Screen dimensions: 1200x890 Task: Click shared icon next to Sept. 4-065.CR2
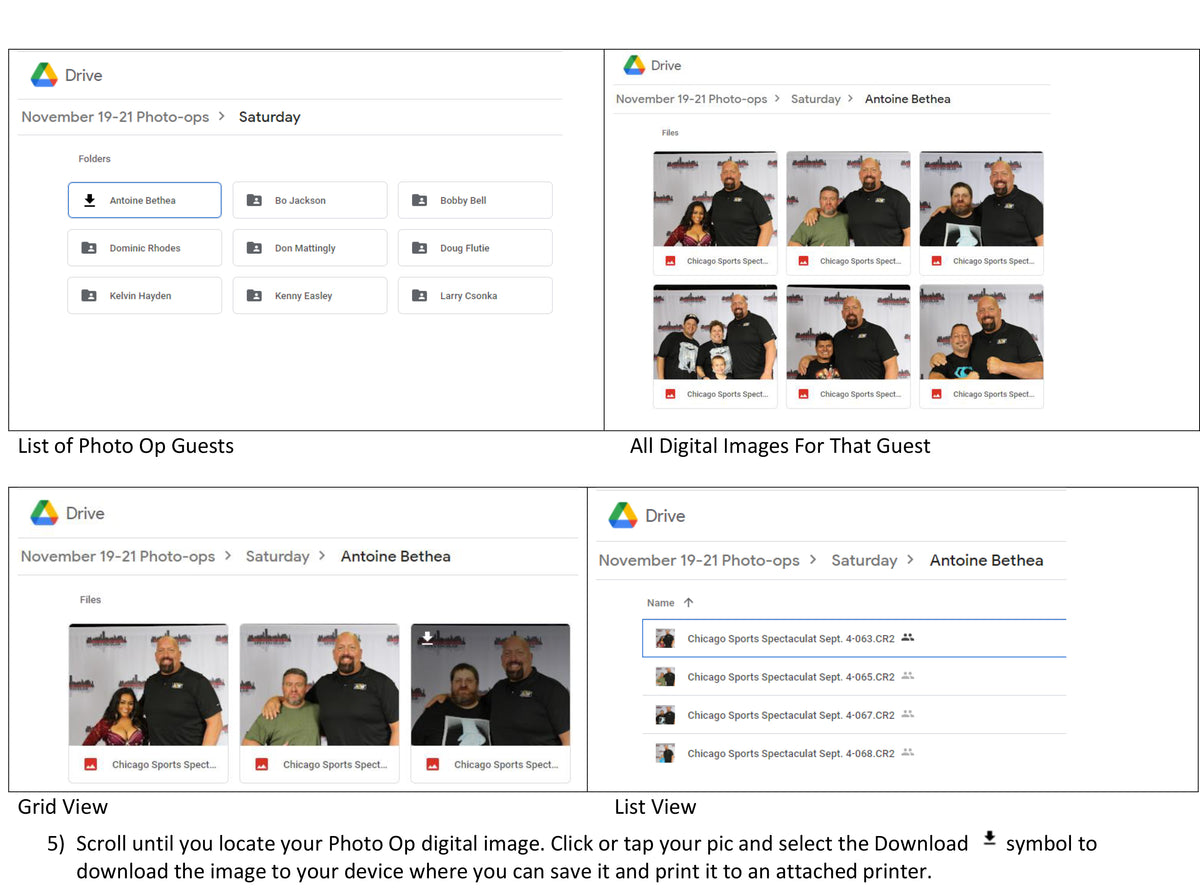coord(908,676)
